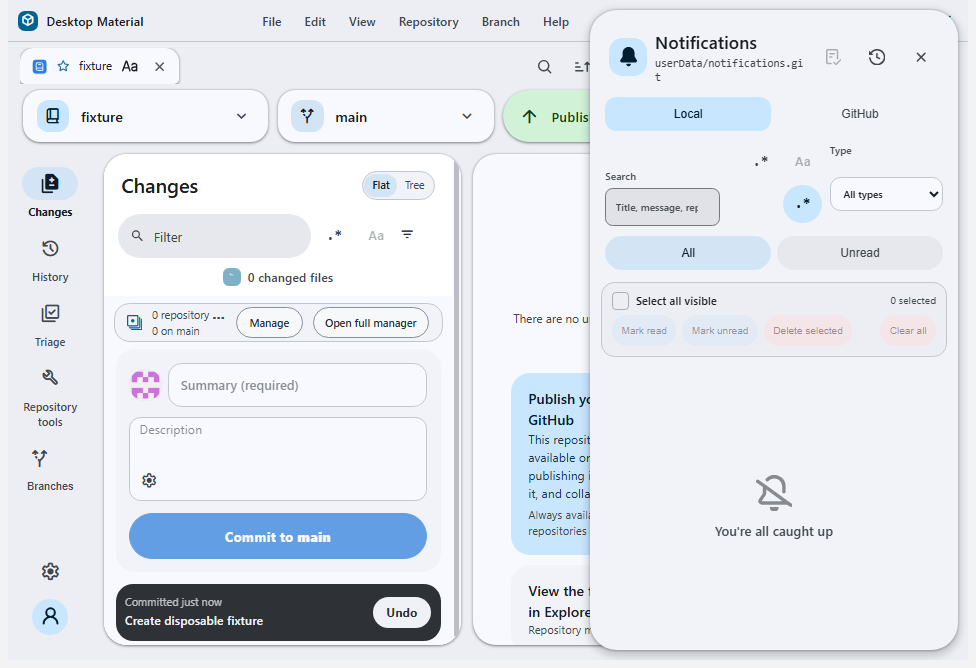This screenshot has height=668, width=976.
Task: Click the Manage button
Action: pyautogui.click(x=270, y=323)
